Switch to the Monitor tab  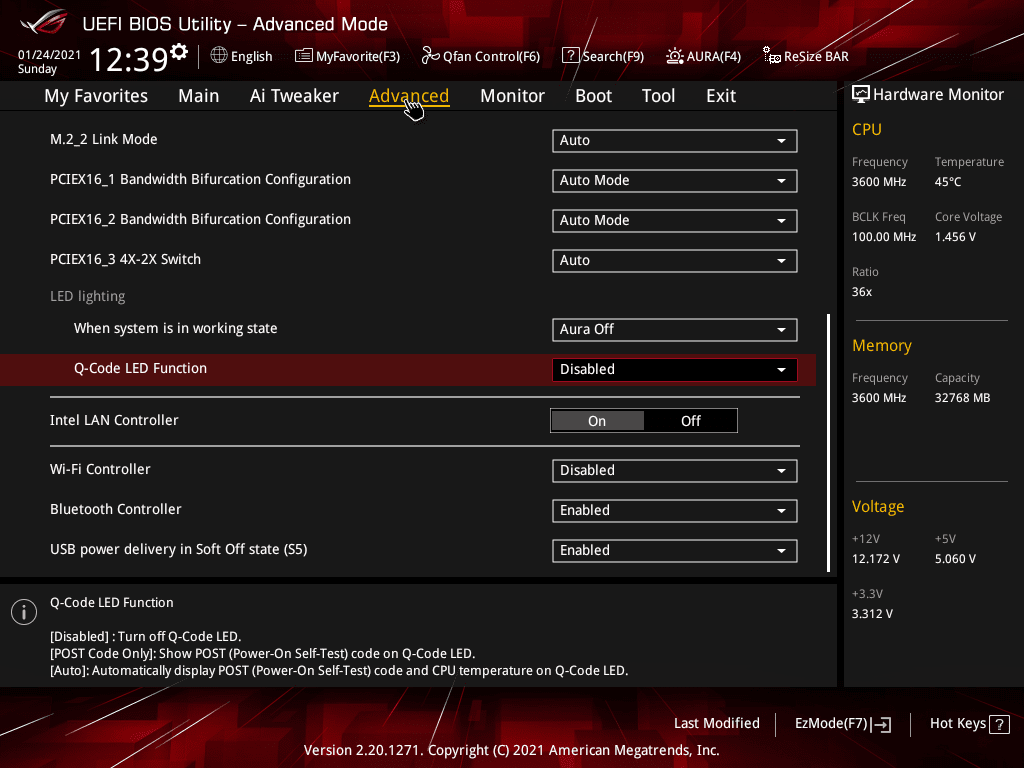click(x=512, y=96)
